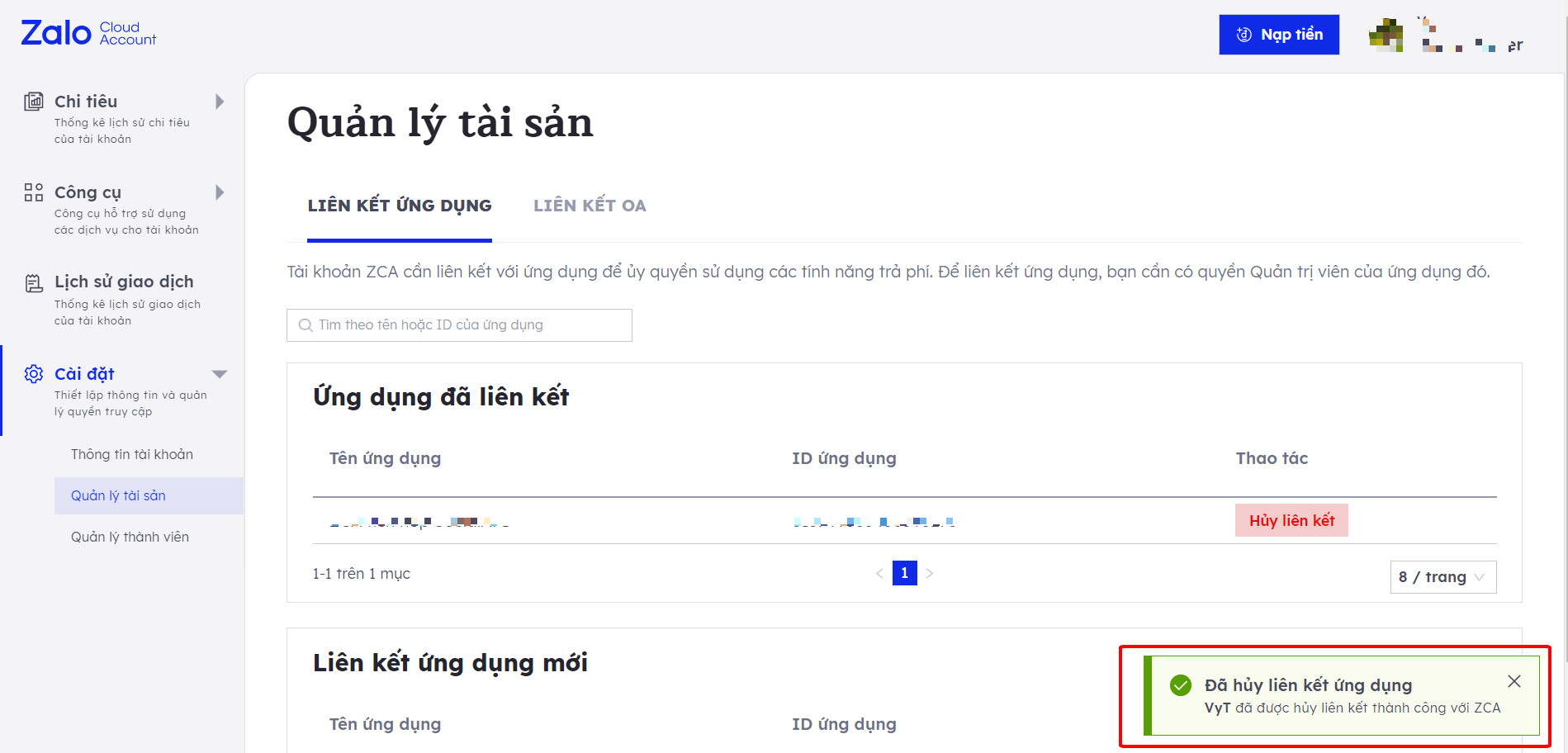
Task: Click ID ứng dụng header in linked table
Action: (844, 458)
